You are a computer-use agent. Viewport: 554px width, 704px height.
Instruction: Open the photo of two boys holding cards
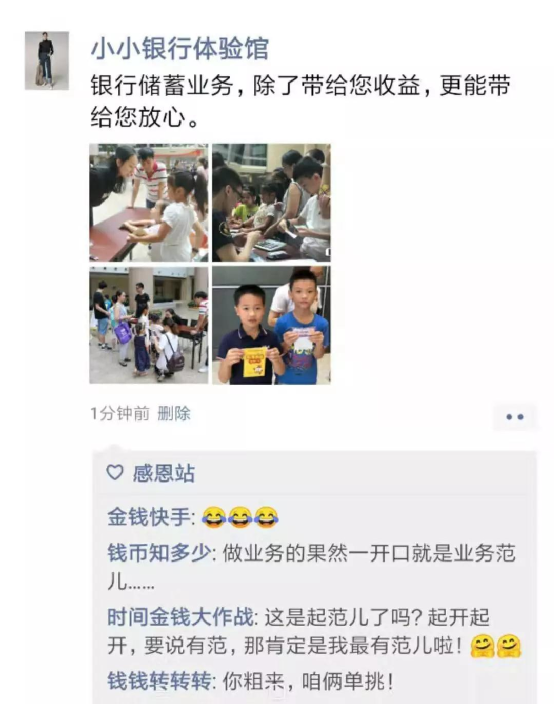271,325
